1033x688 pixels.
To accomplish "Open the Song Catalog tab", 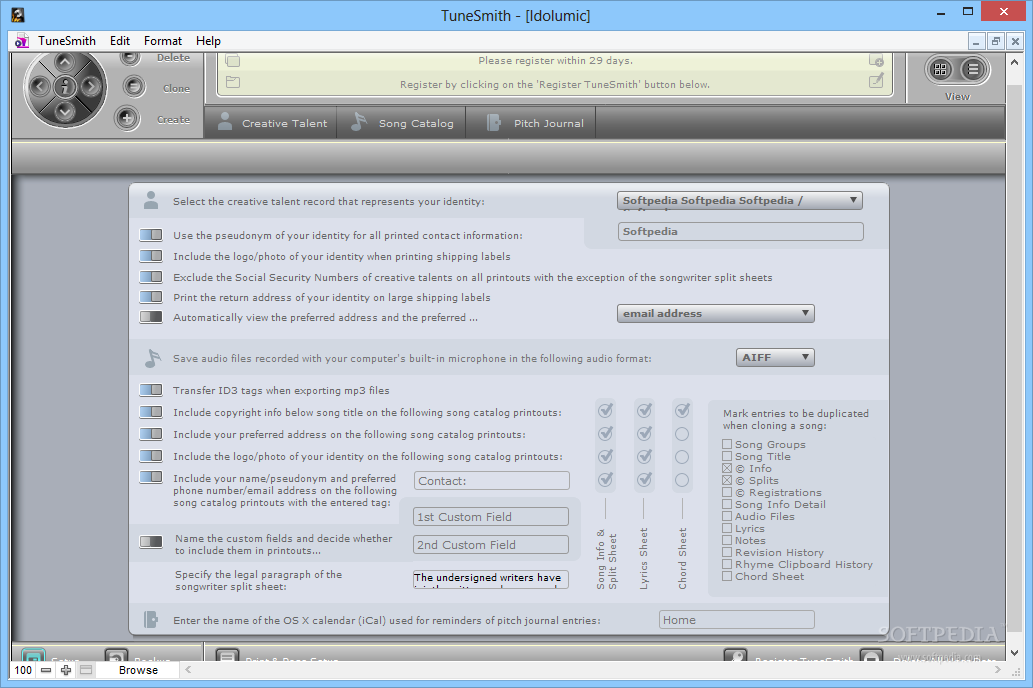I will tap(401, 123).
